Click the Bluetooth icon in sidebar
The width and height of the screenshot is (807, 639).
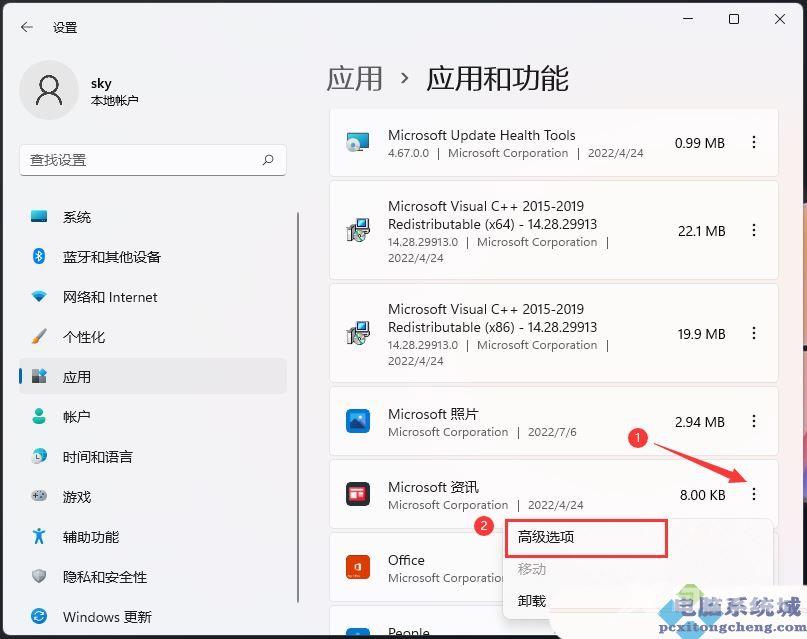39,256
